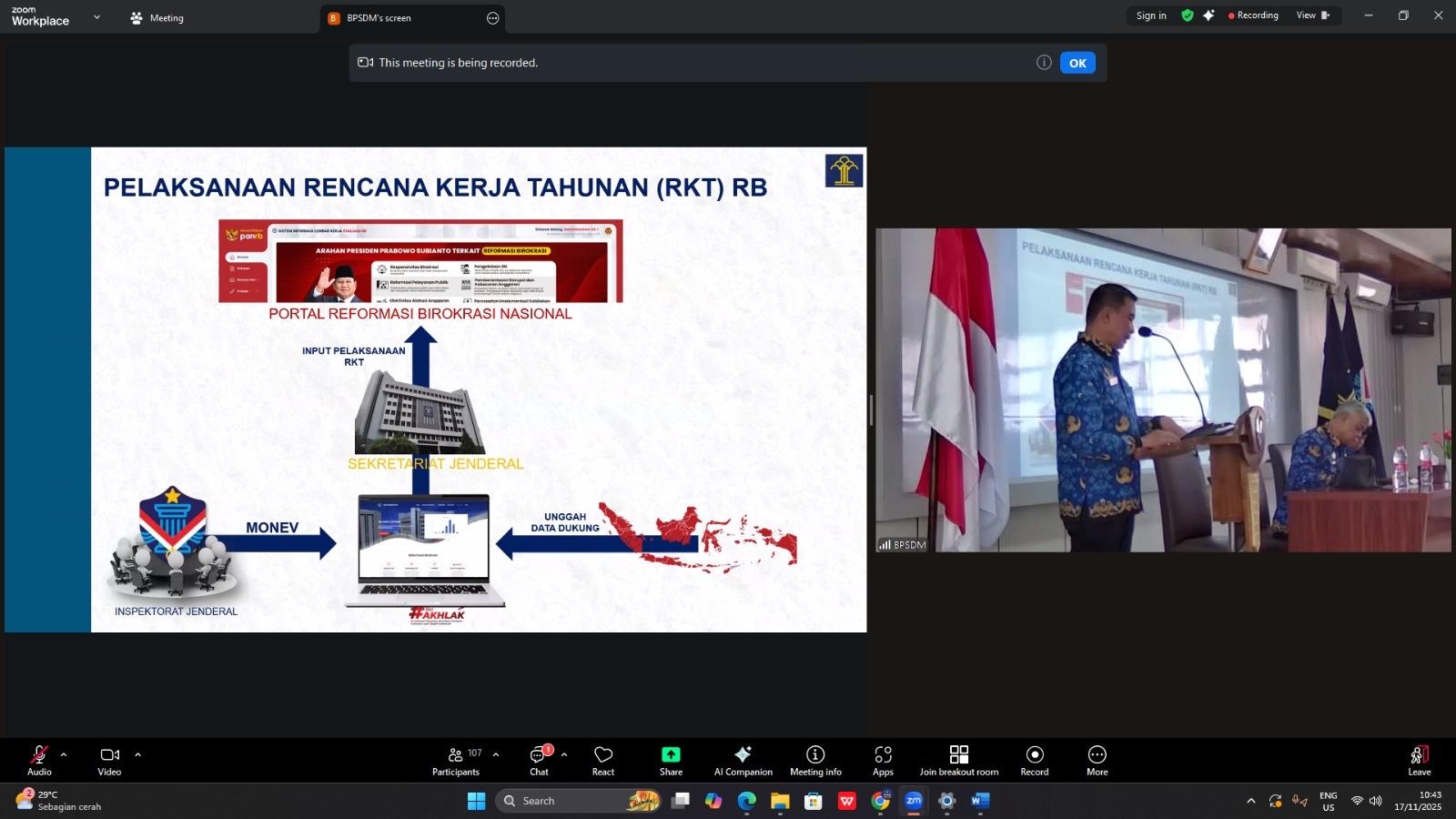Dismiss recording notice with OK
Image resolution: width=1456 pixels, height=819 pixels.
coord(1077,63)
